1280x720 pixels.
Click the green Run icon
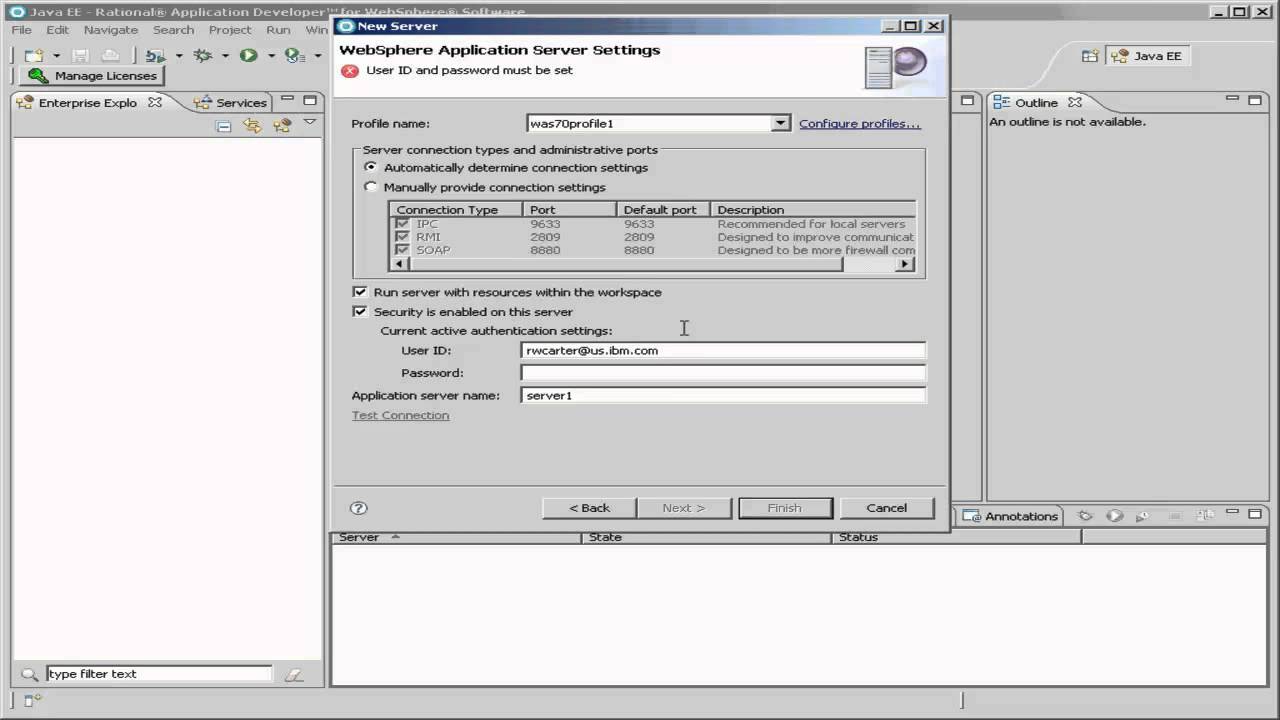coord(248,56)
